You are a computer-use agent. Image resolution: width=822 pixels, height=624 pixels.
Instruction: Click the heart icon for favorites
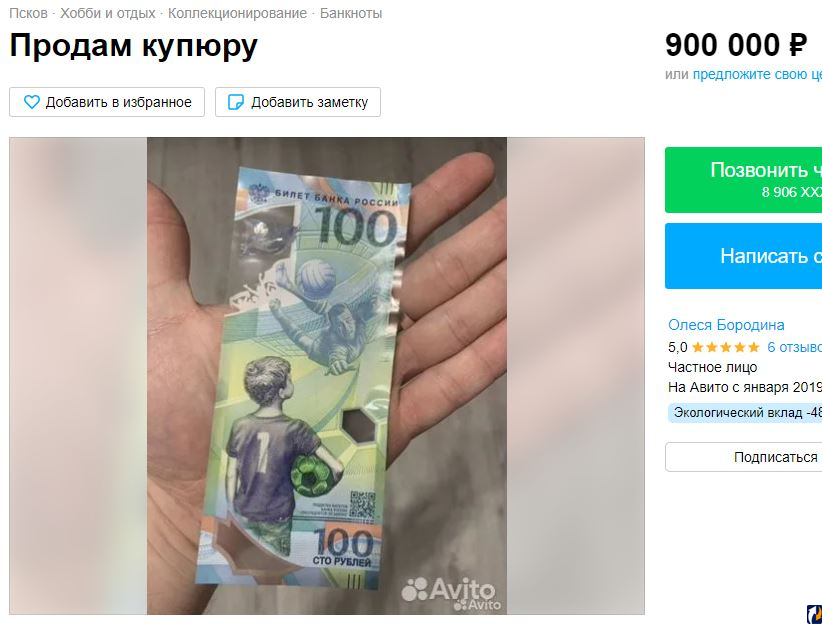(x=32, y=102)
